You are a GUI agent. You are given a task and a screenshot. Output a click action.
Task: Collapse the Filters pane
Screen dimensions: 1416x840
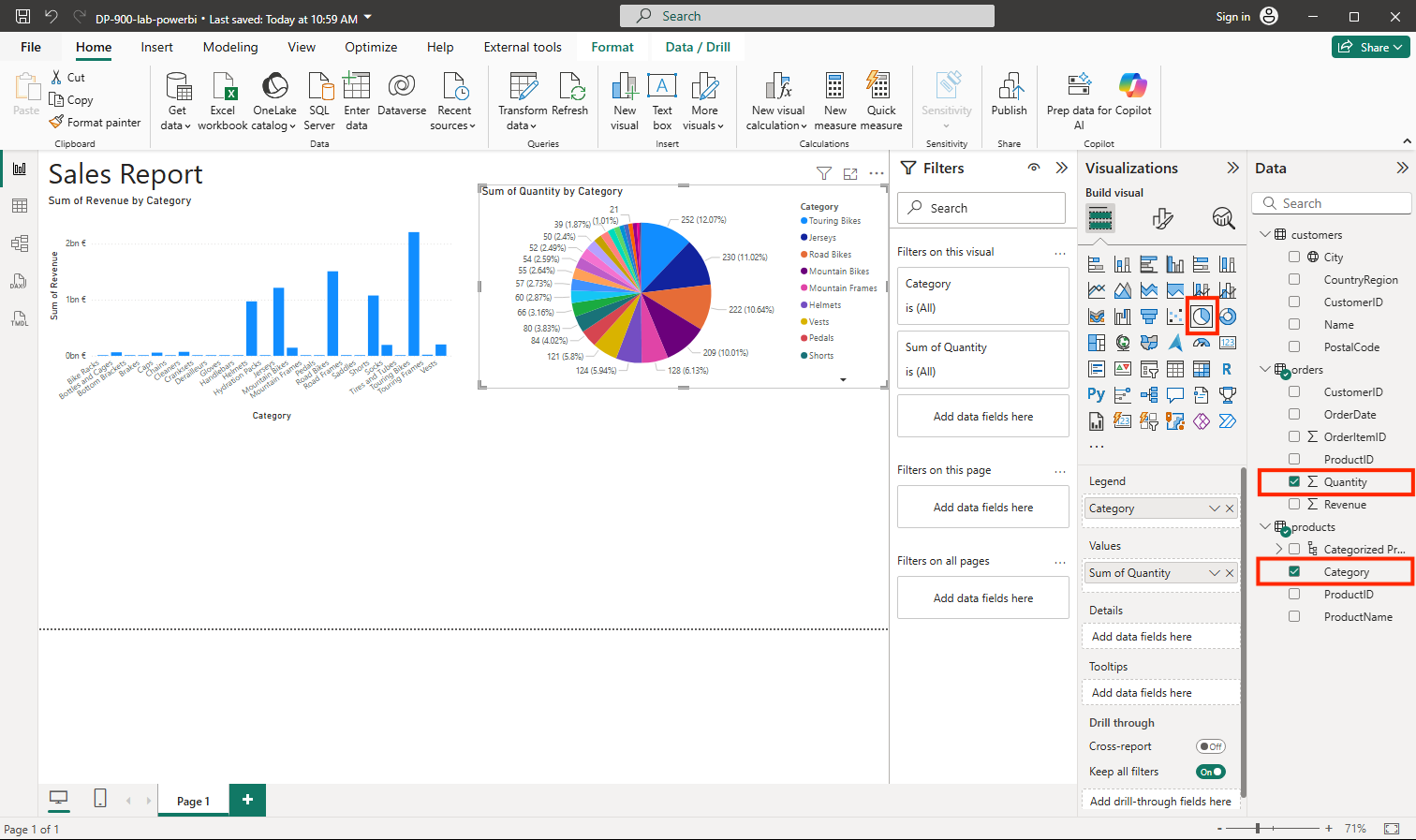(x=1061, y=168)
